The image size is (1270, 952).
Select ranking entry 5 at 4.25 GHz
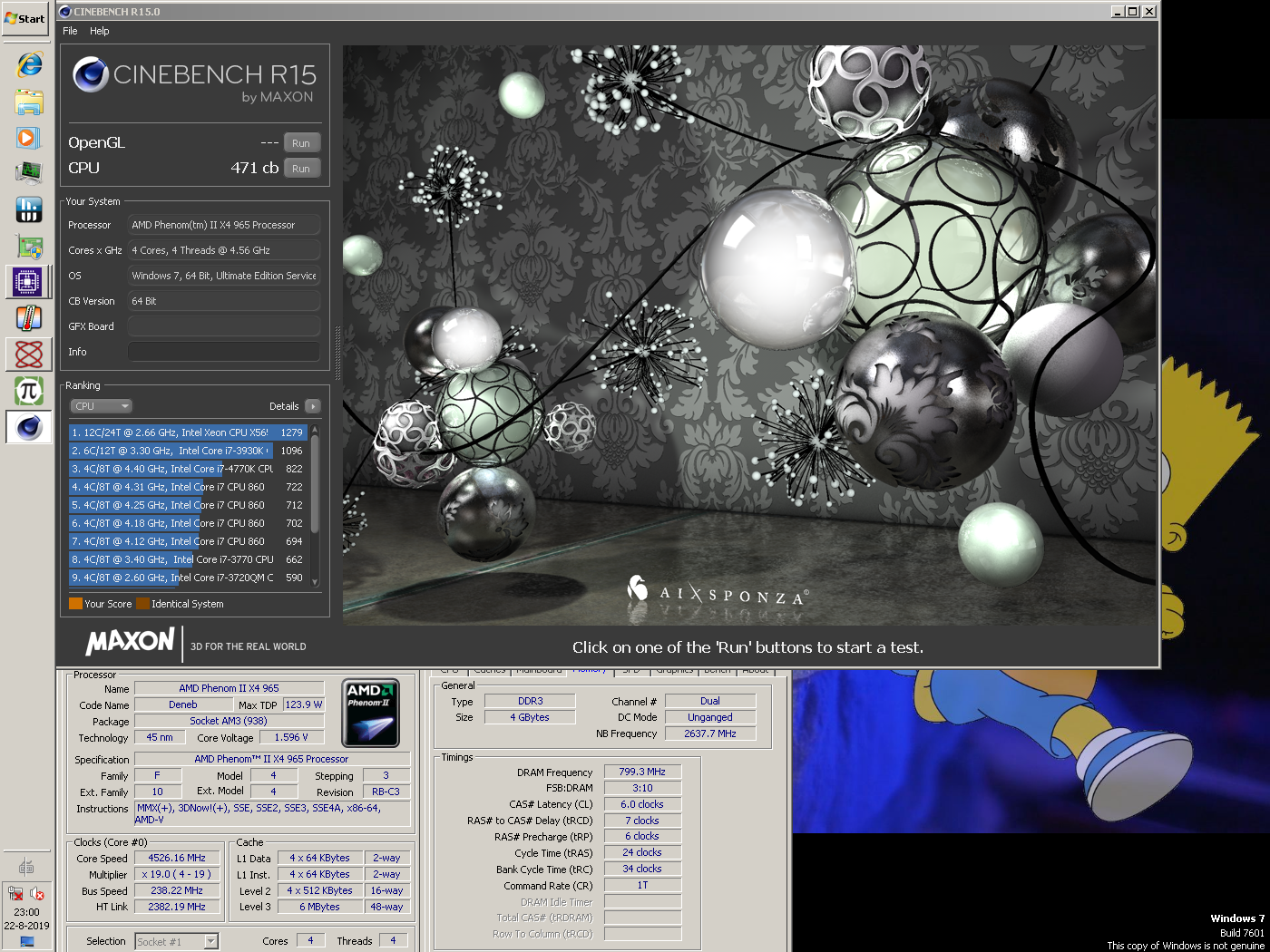coord(189,505)
